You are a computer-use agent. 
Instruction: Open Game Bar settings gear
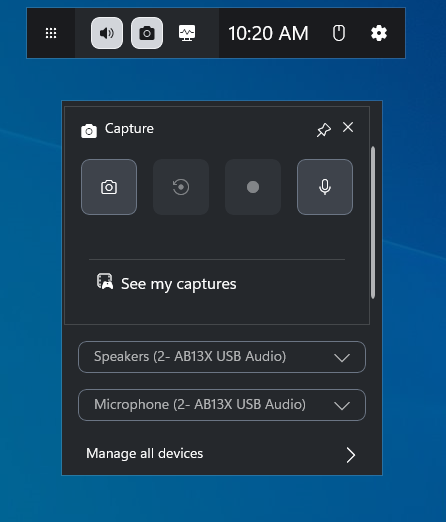coord(379,33)
